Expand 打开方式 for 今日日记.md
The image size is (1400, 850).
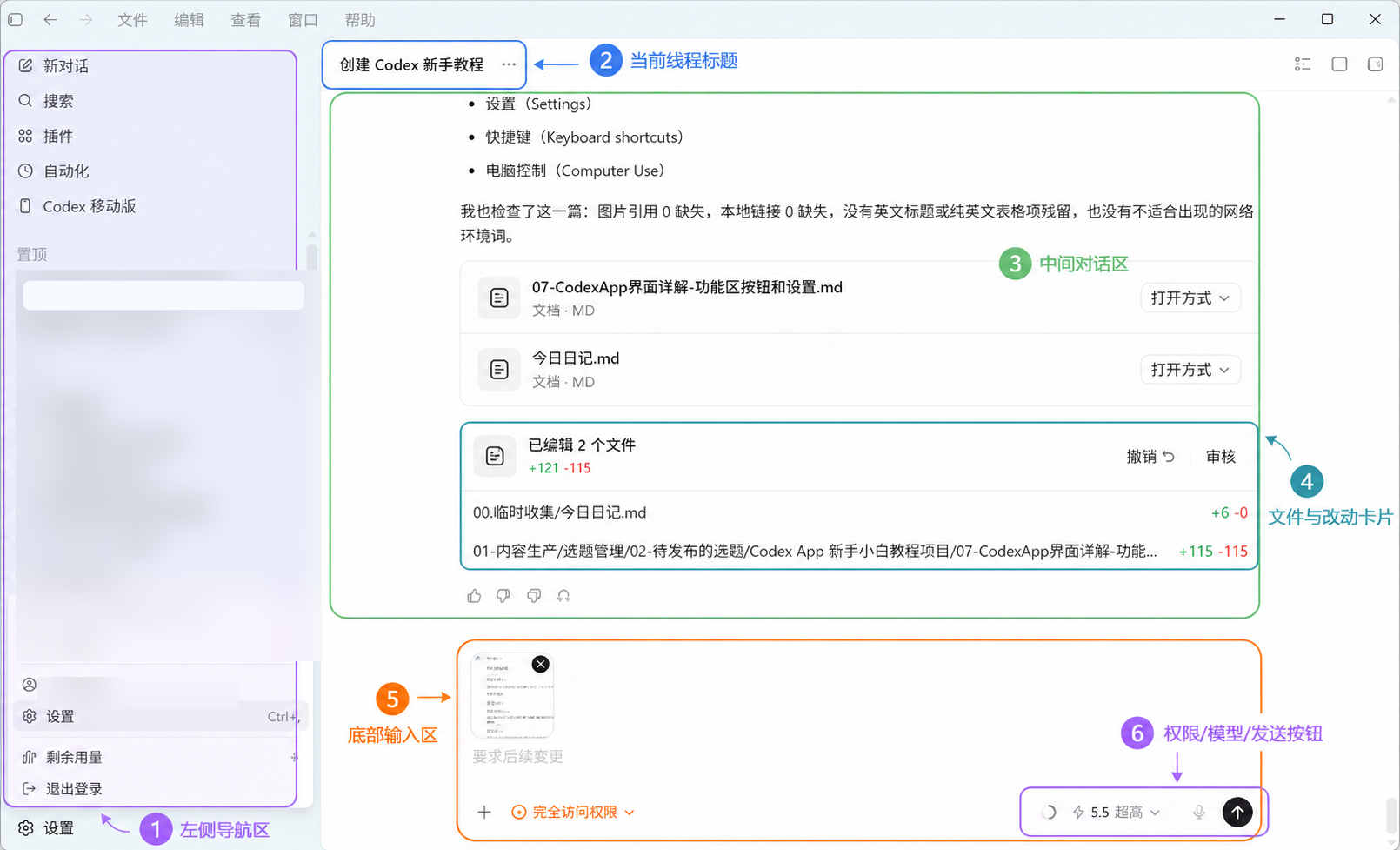(1190, 370)
